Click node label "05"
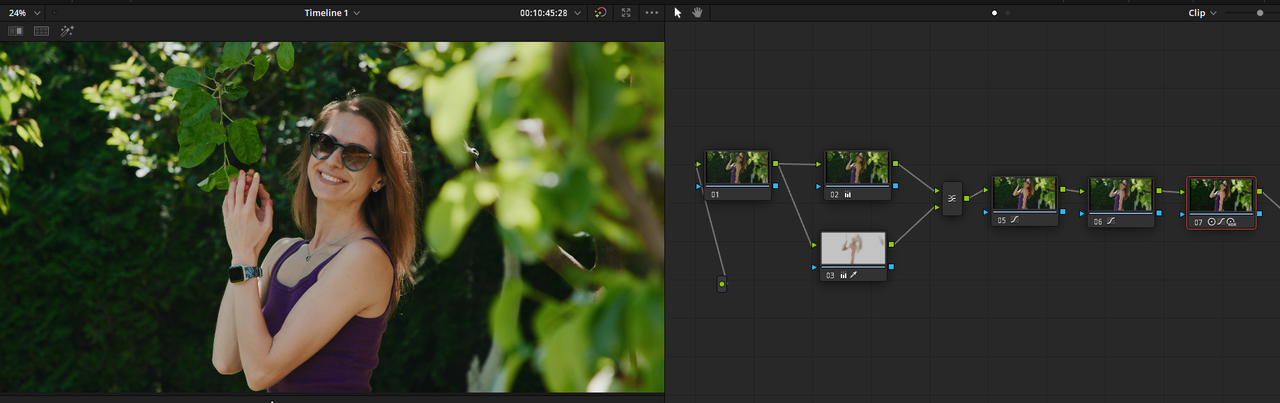This screenshot has height=403, width=1280. (1003, 221)
